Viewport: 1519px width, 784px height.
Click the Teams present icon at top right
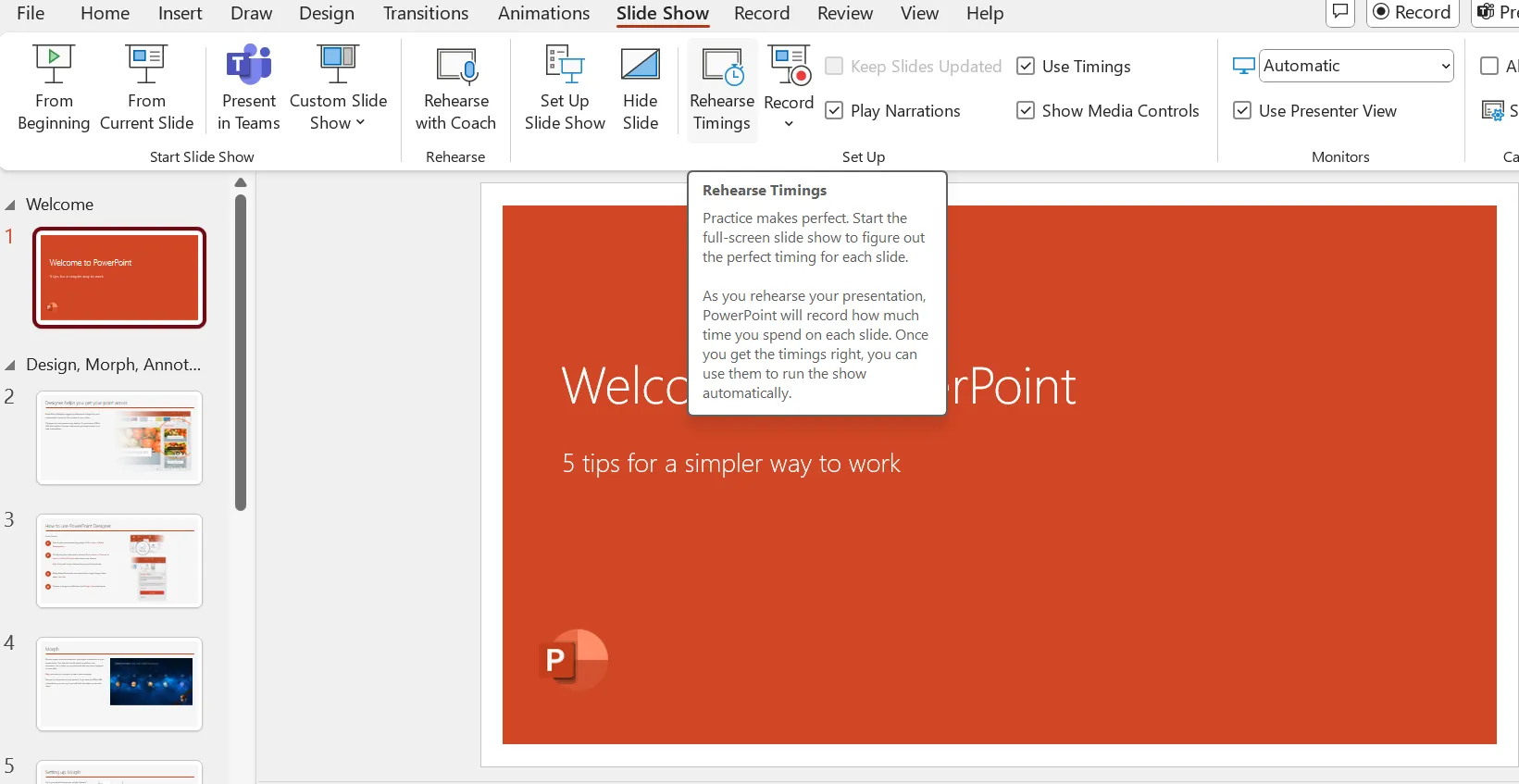coord(1486,12)
